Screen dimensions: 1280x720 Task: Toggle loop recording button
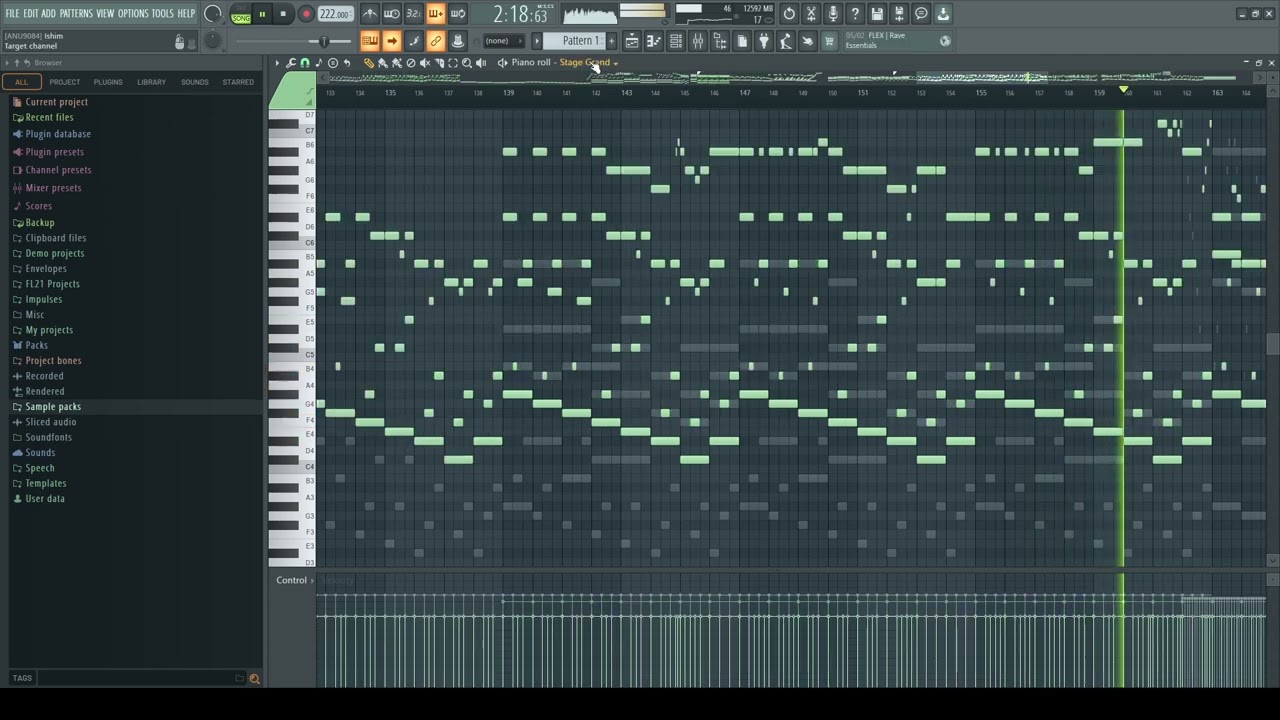pyautogui.click(x=458, y=14)
